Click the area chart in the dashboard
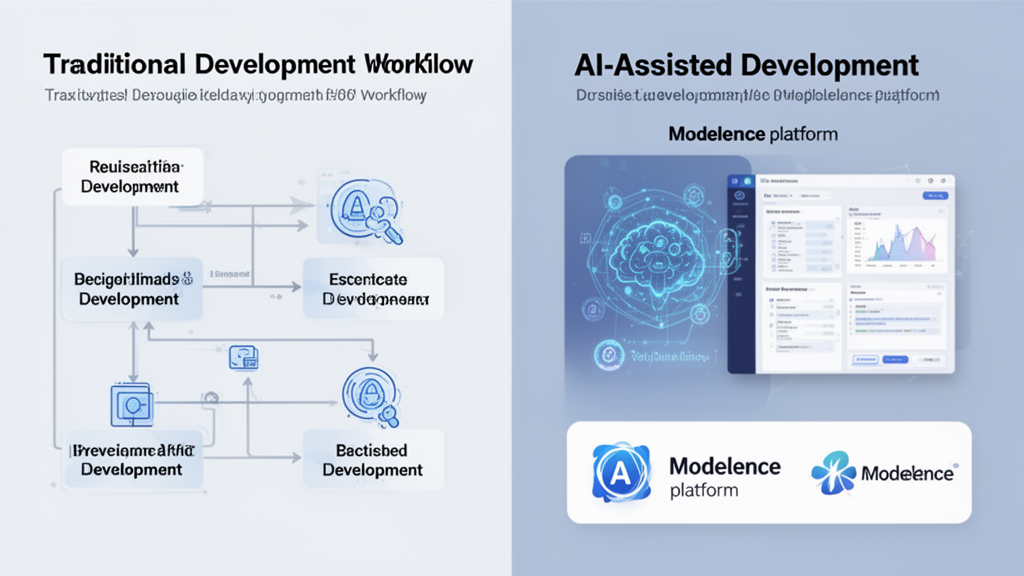1024x576 pixels. [897, 243]
